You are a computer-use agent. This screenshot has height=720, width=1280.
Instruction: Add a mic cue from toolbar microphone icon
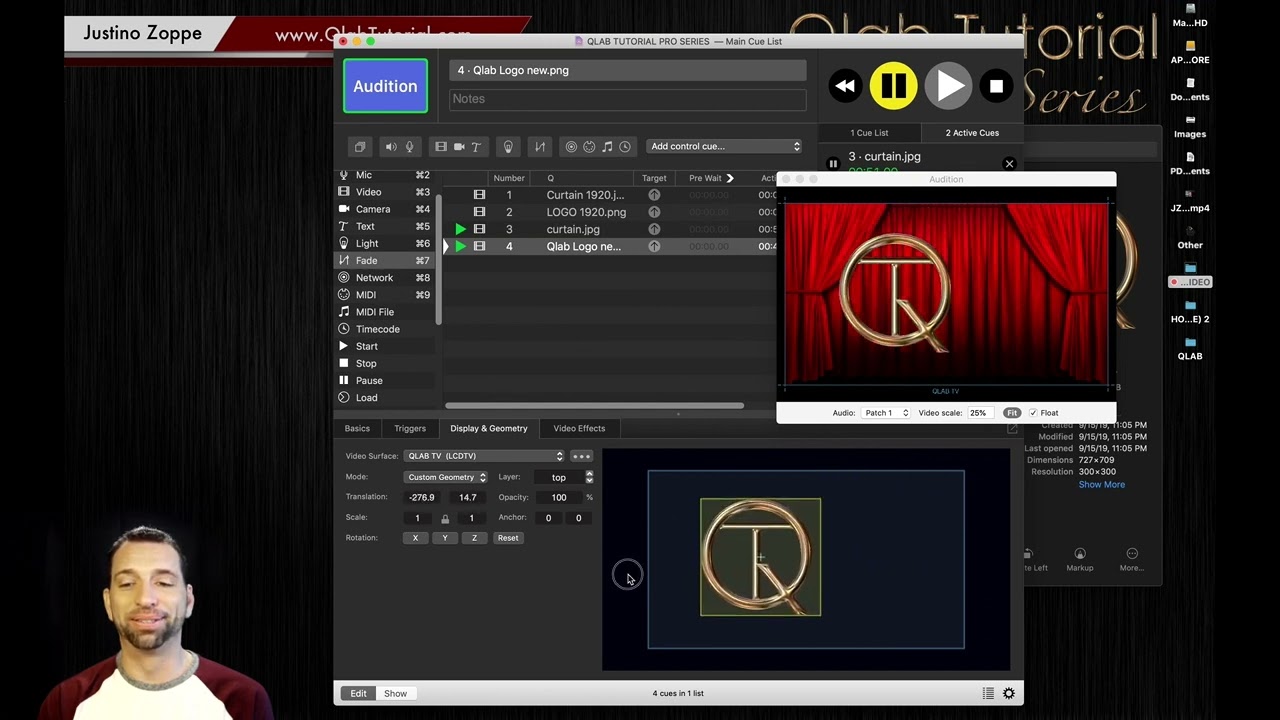point(409,147)
